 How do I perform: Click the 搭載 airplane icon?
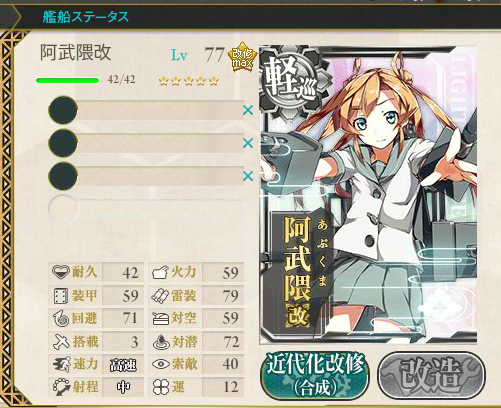click(x=61, y=342)
